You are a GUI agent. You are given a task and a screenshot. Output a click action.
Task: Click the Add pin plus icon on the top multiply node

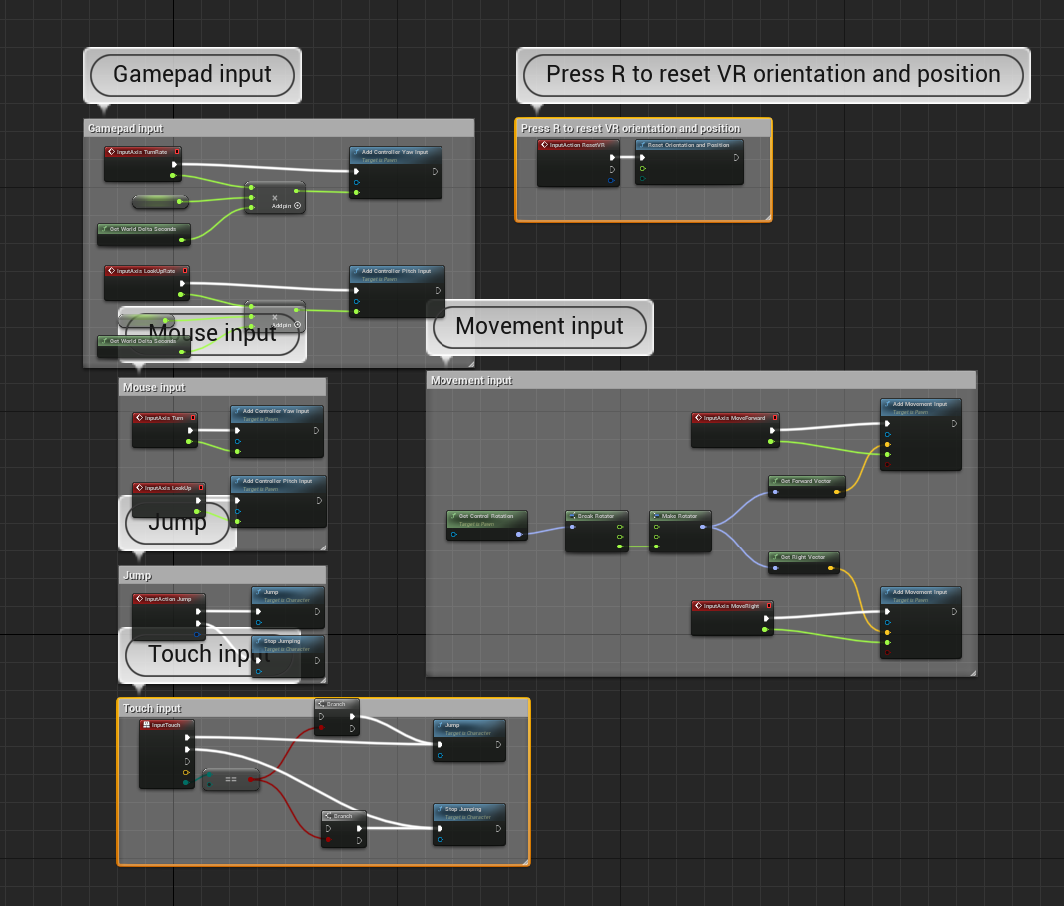[297, 205]
